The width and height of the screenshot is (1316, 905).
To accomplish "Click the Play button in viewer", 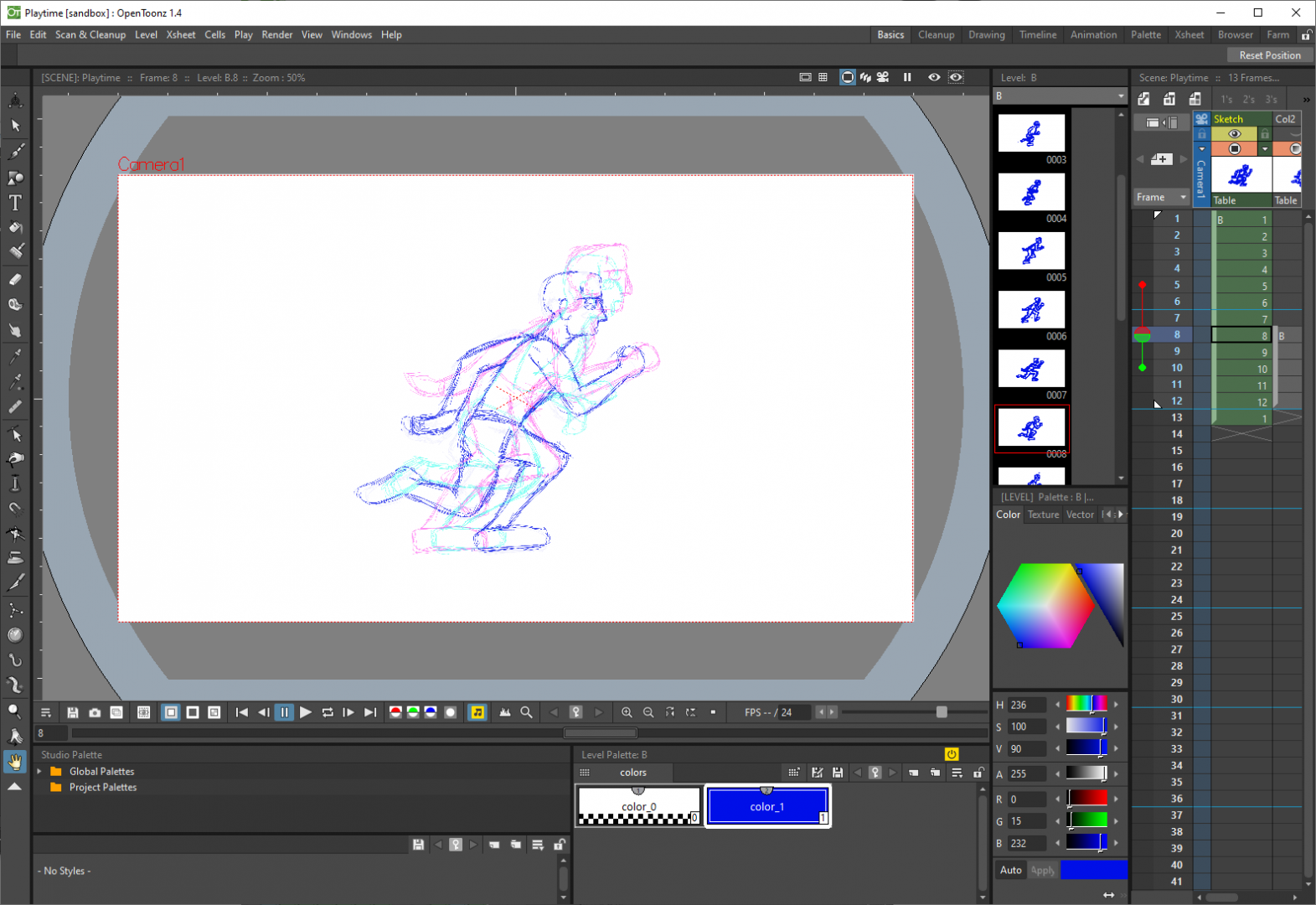I will [x=306, y=712].
